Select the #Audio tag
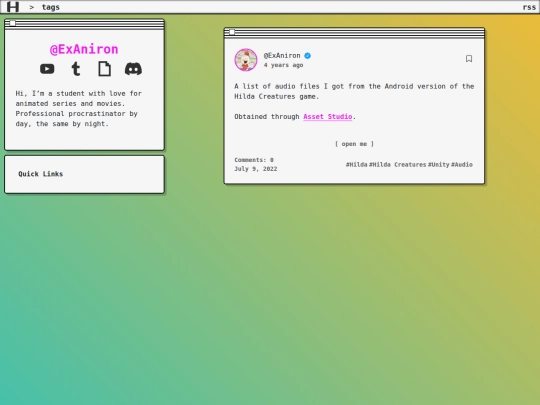Image resolution: width=540 pixels, height=405 pixels. click(x=462, y=165)
